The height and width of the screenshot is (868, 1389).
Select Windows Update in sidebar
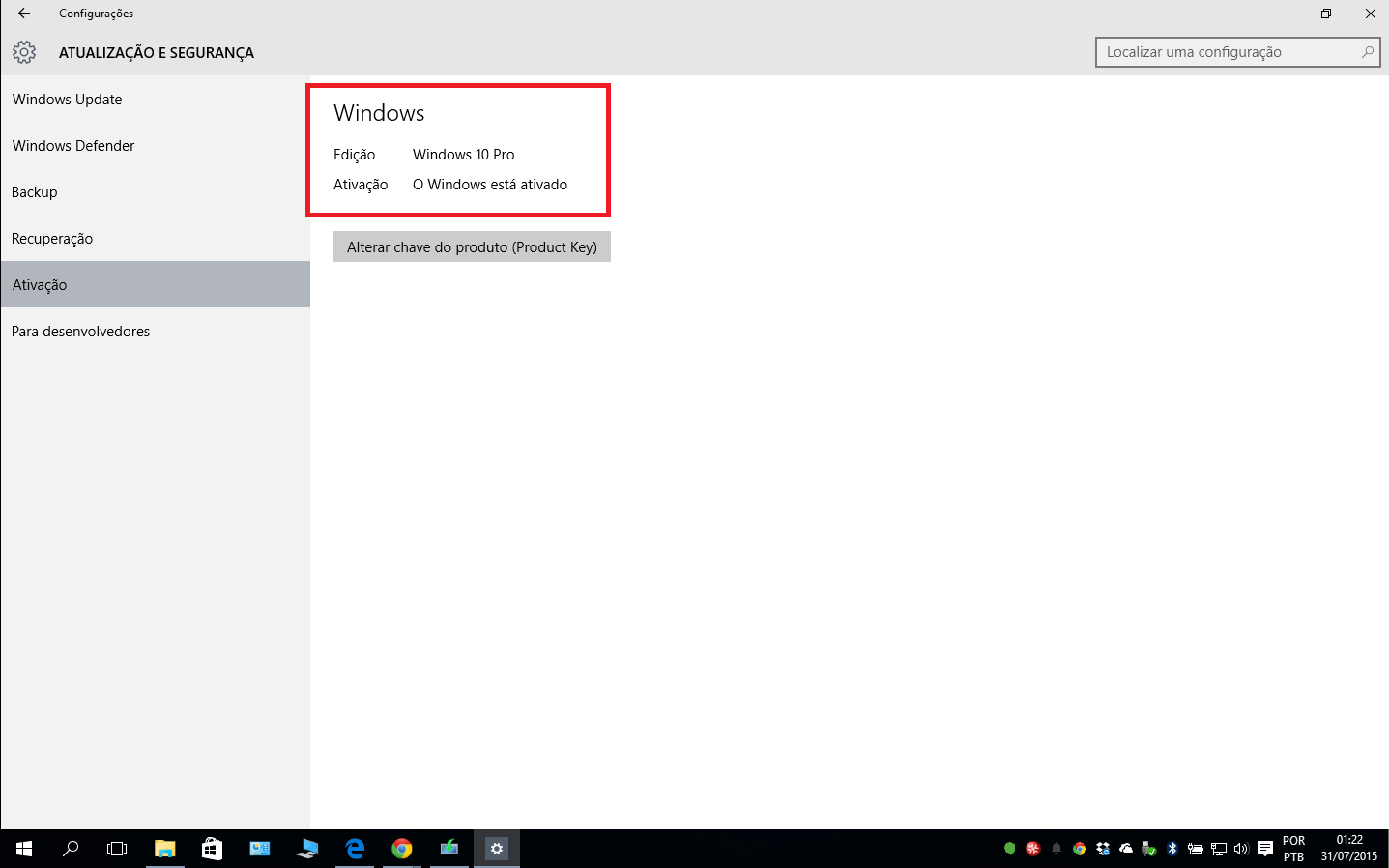pos(156,100)
